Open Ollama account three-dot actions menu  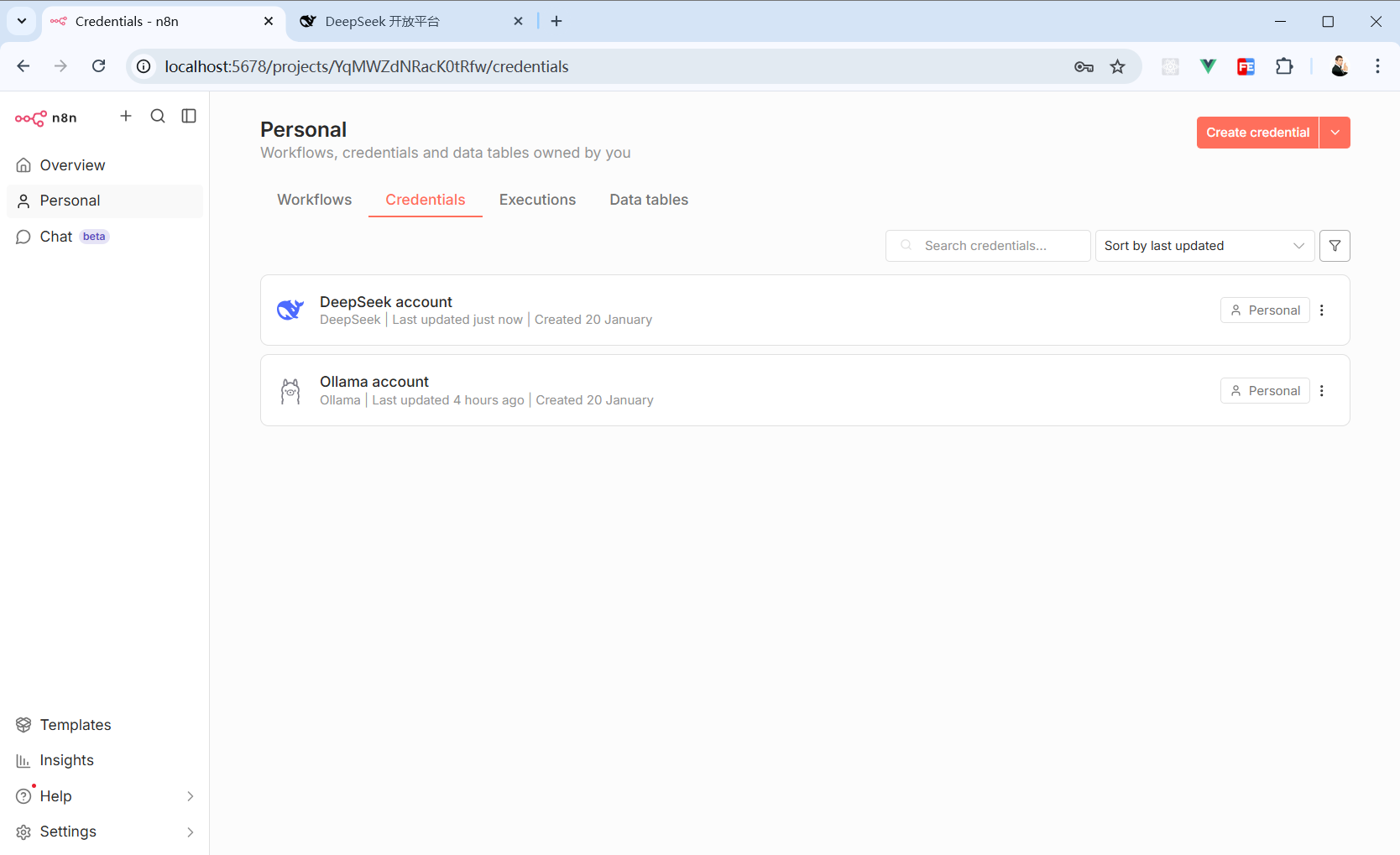1322,391
